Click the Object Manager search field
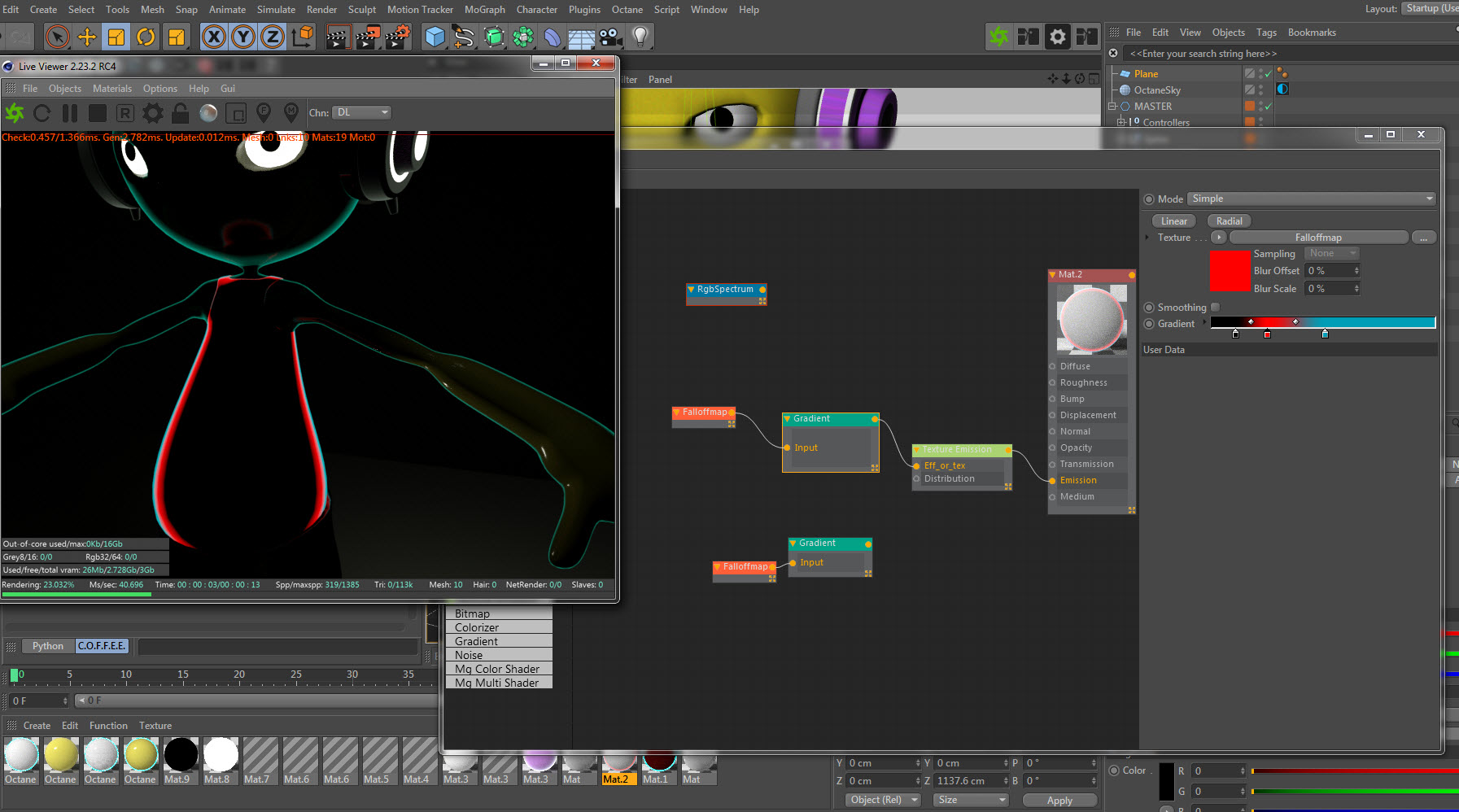The image size is (1459, 812). click(x=1289, y=54)
